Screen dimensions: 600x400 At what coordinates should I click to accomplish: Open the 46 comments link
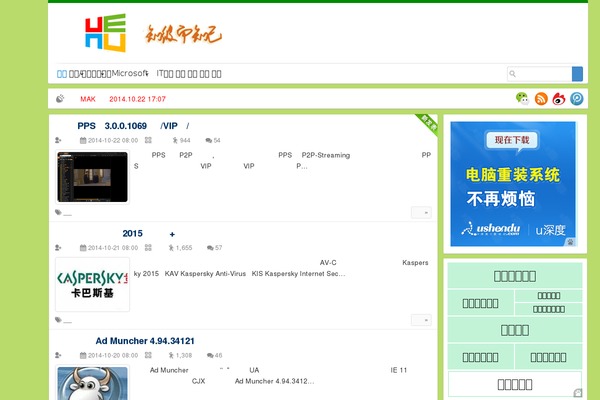pos(214,356)
